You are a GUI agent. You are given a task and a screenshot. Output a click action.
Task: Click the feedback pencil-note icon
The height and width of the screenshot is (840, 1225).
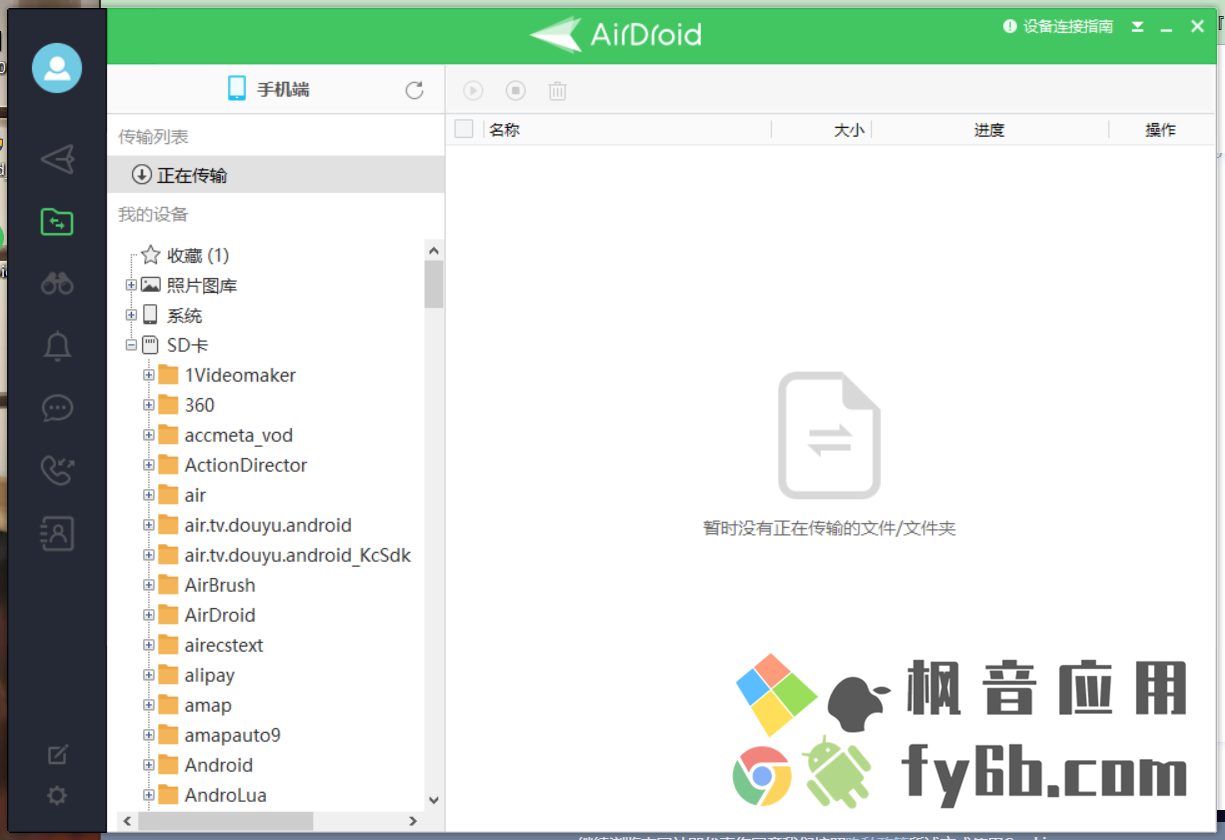click(57, 755)
